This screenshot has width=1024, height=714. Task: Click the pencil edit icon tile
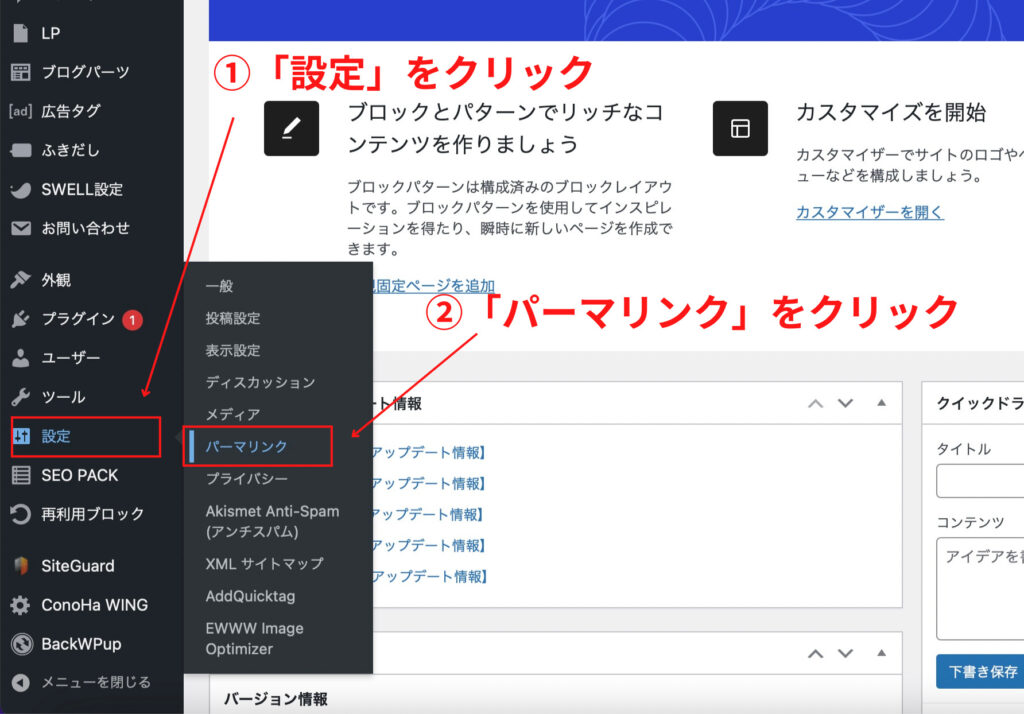291,128
